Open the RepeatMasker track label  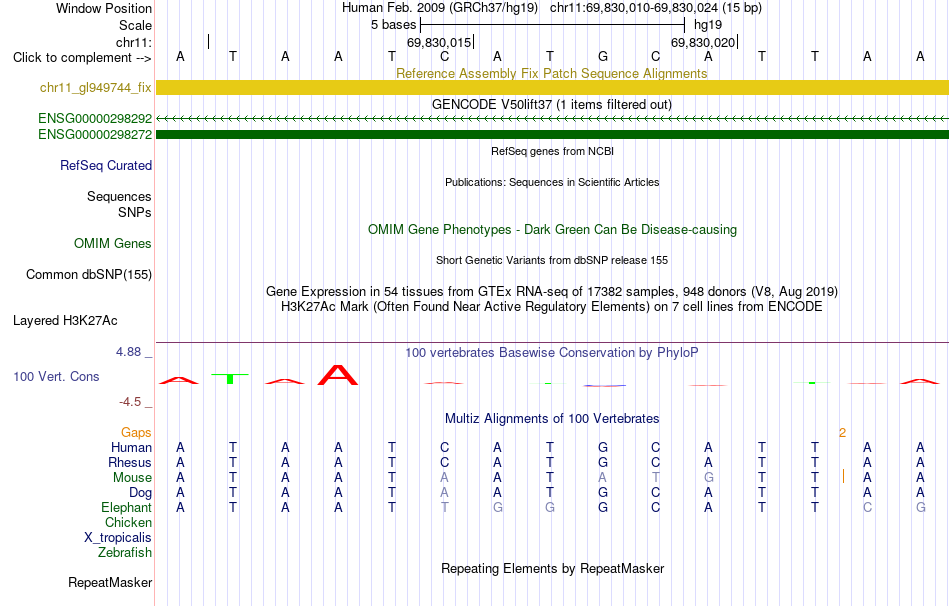pos(110,582)
